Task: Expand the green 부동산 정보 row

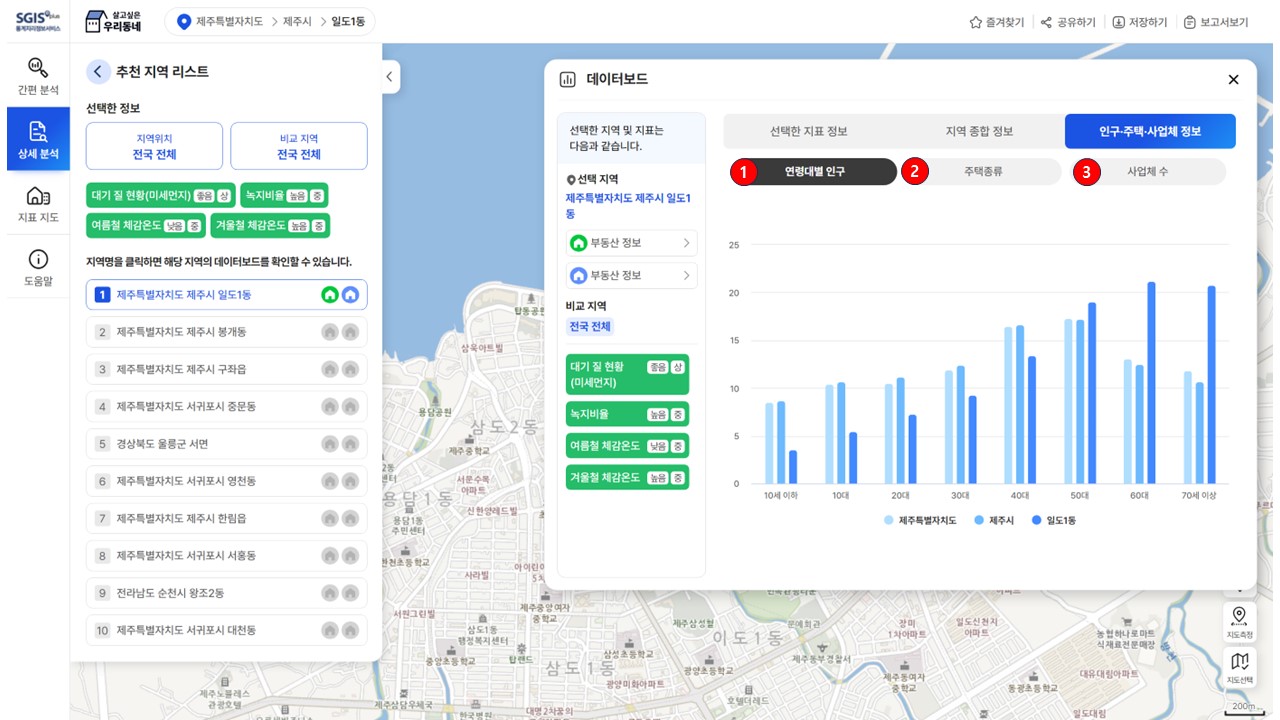Action: [631, 243]
